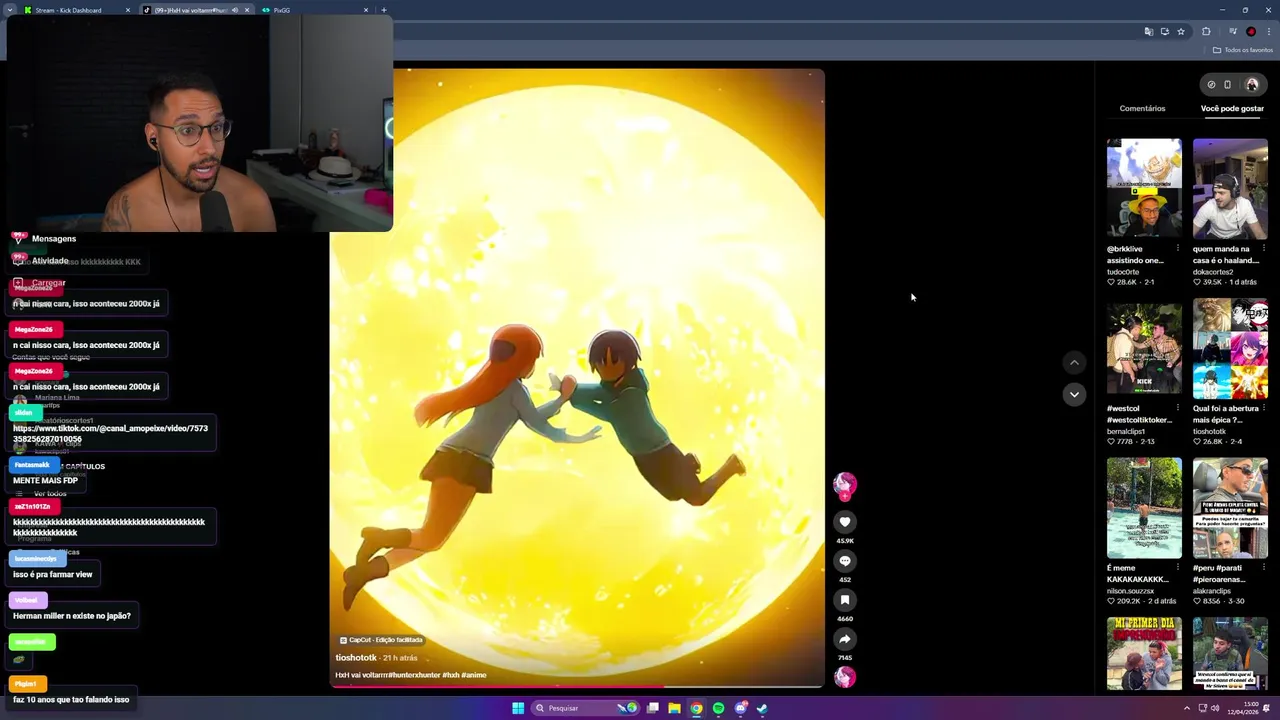
Task: Click the #anime hashtag in caption
Action: coord(475,675)
